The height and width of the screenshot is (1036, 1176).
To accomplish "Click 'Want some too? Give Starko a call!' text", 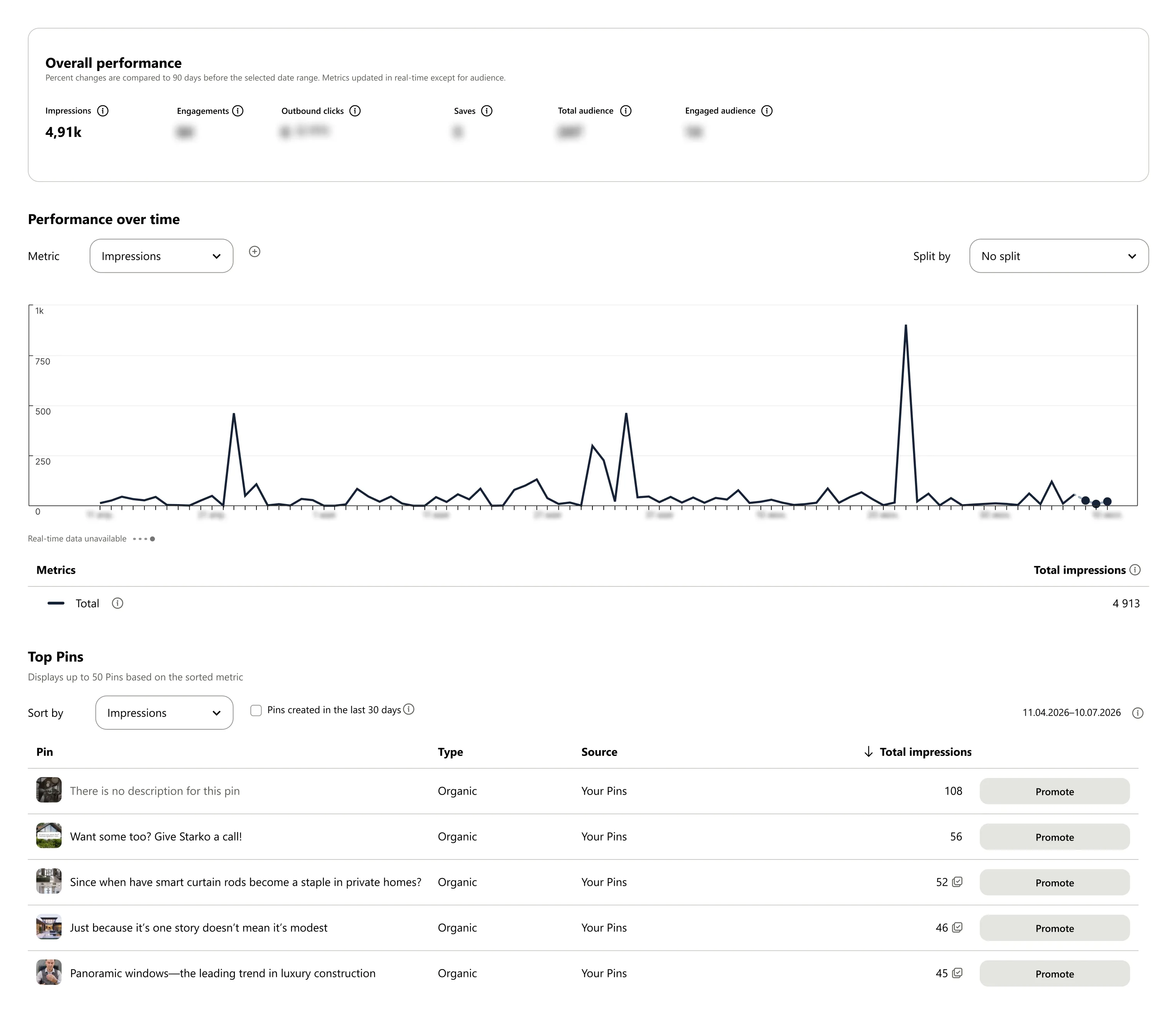I will [x=156, y=836].
